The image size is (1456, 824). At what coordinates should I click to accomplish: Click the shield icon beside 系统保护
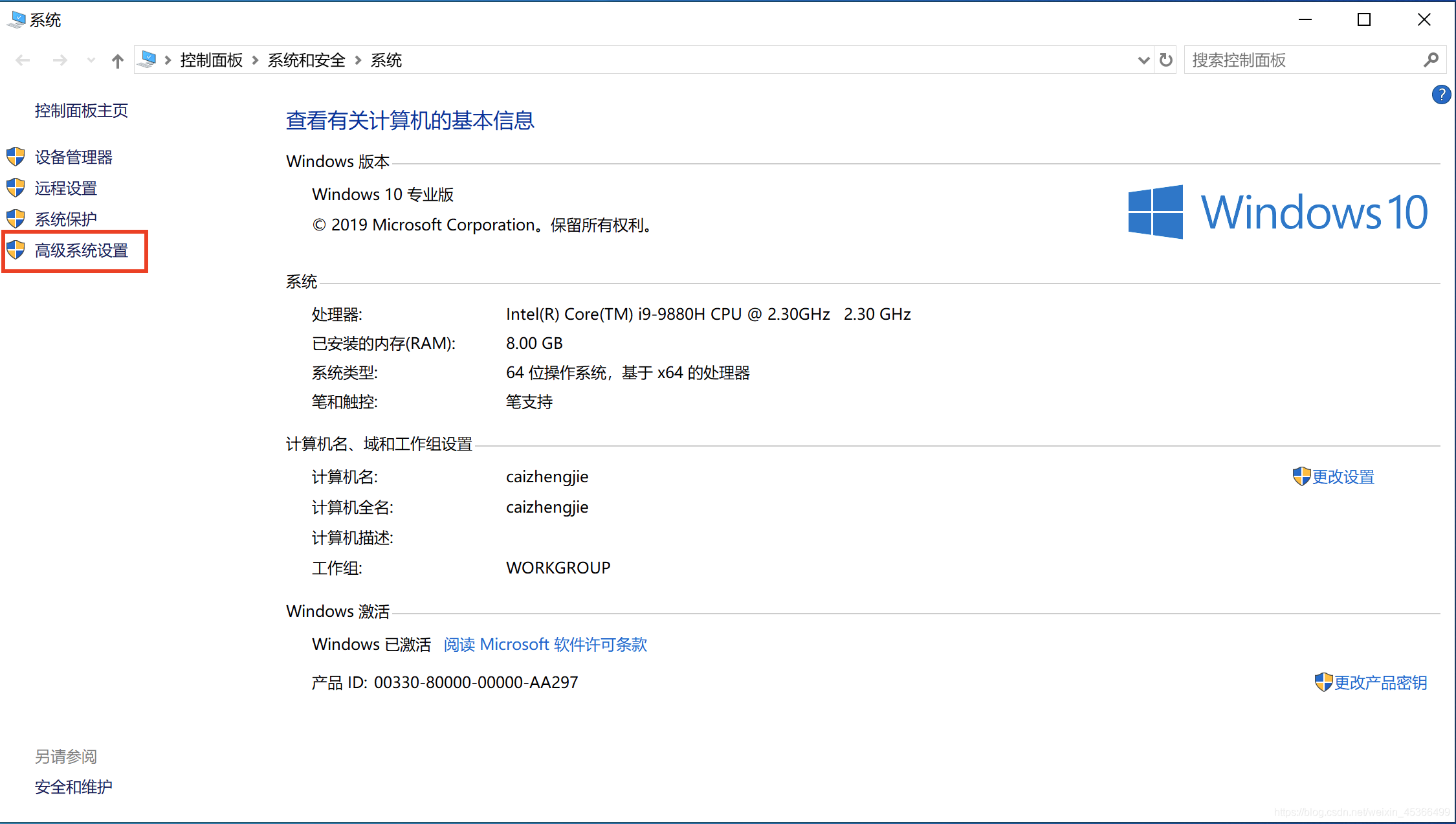(16, 219)
